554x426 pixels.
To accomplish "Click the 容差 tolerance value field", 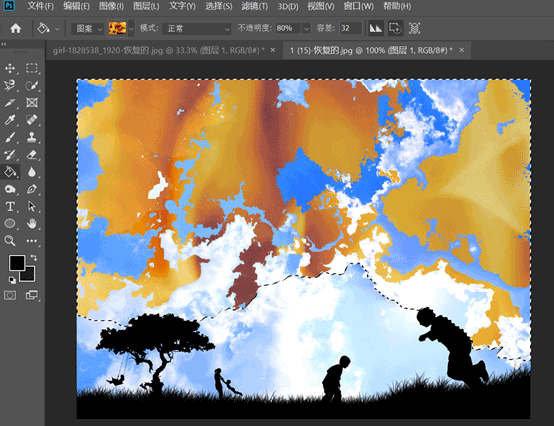I will [x=351, y=29].
